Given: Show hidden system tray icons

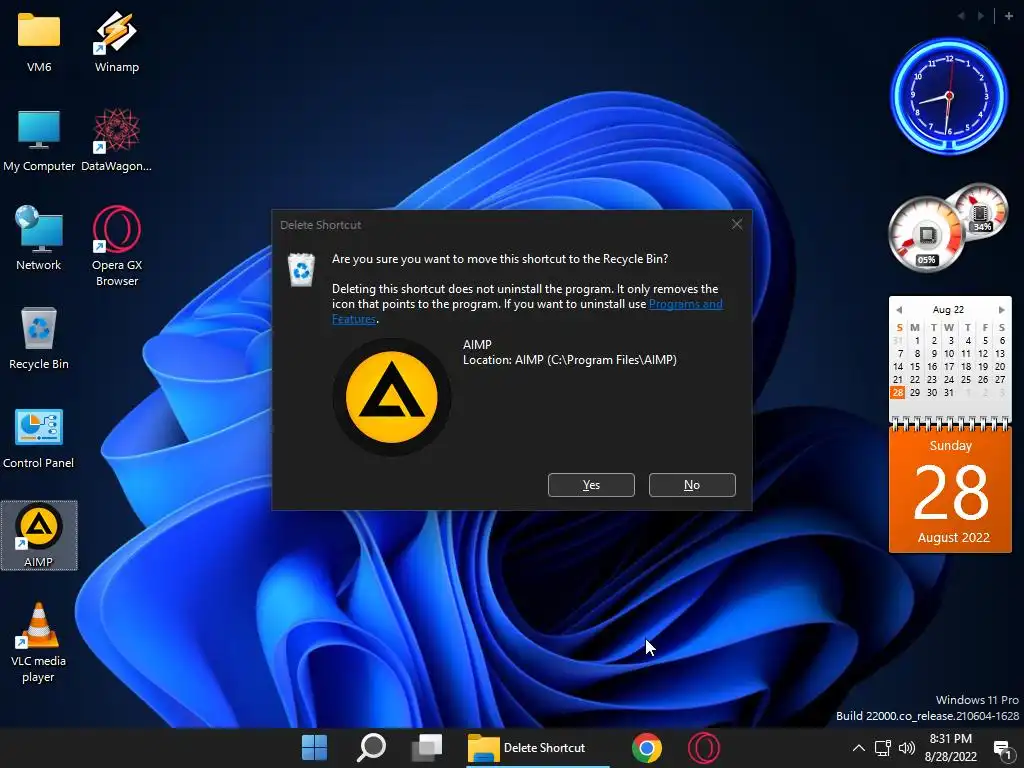Looking at the screenshot, I should [859, 748].
